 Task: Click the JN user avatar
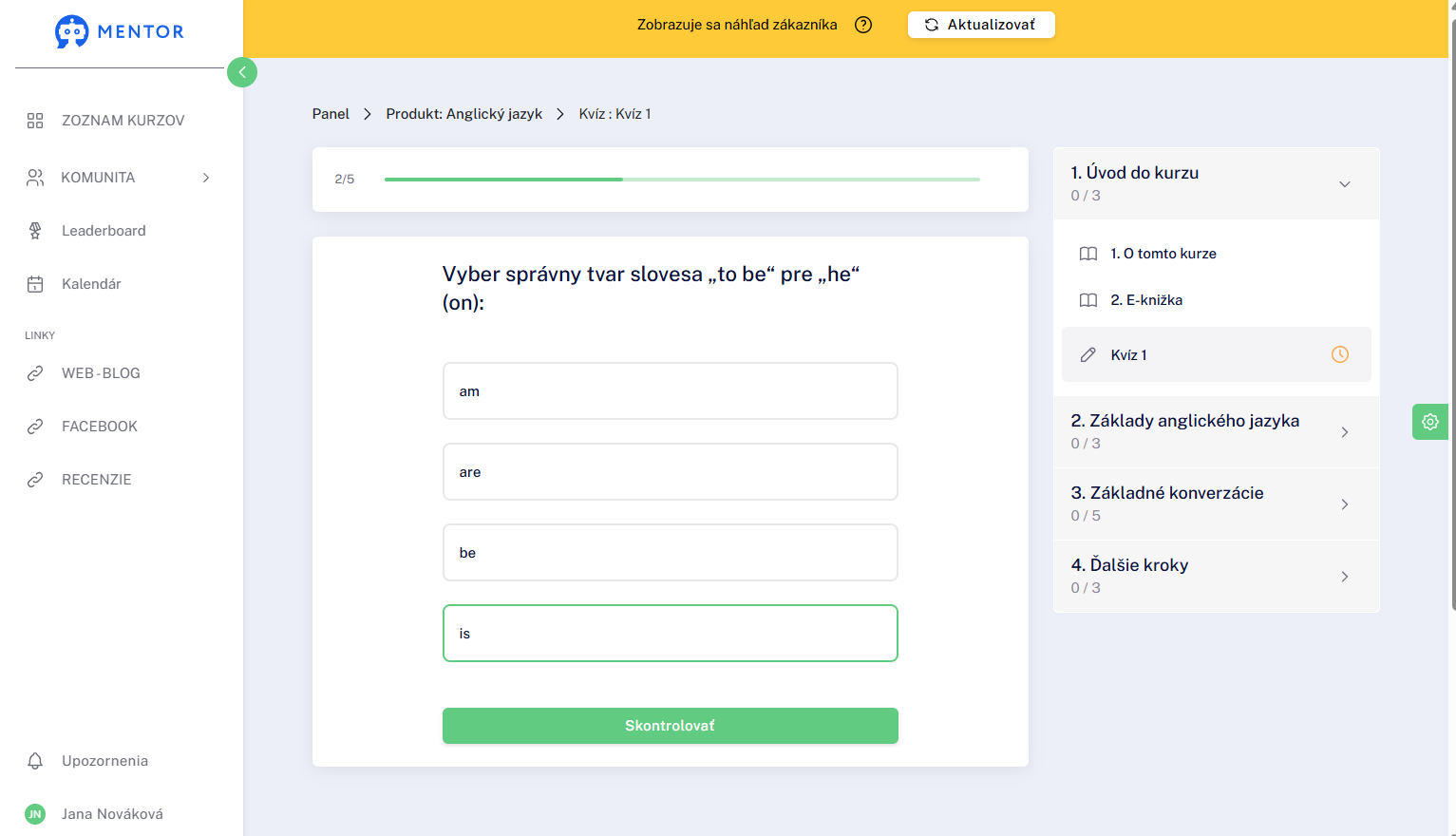35,814
